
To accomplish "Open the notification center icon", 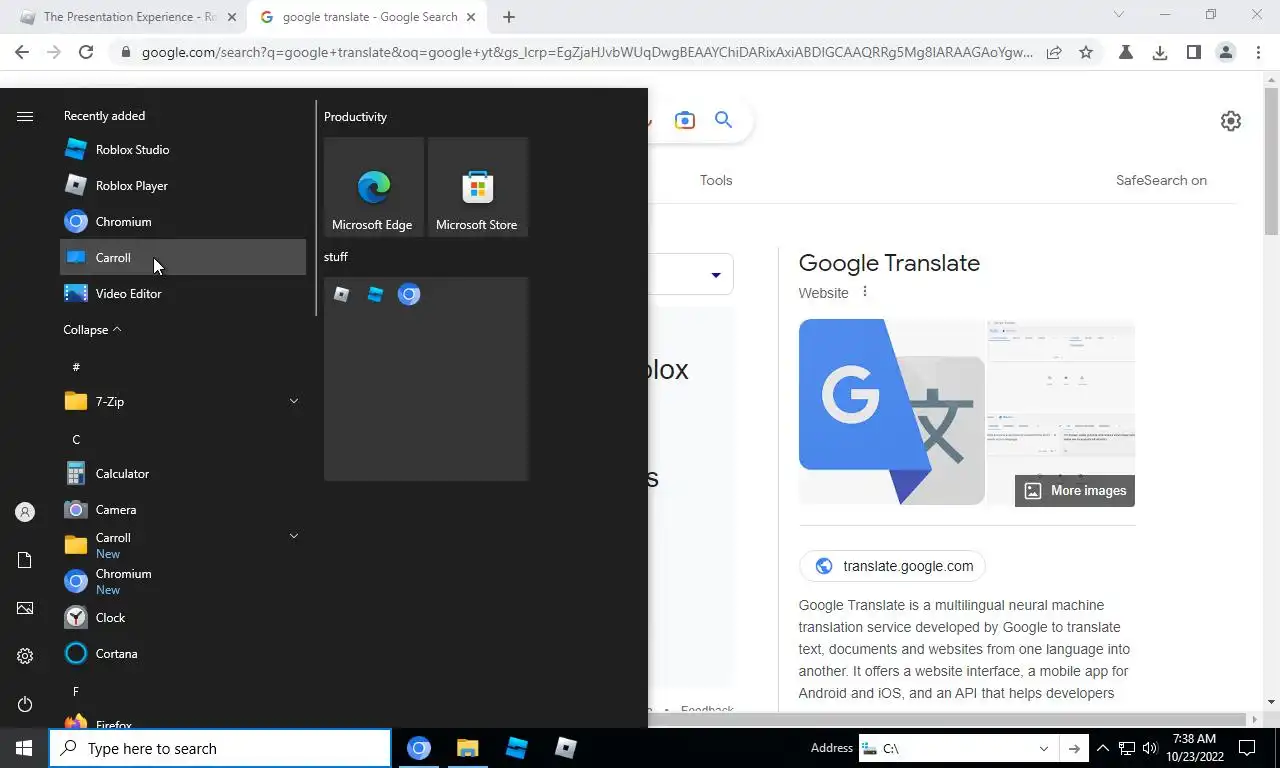I will pyautogui.click(x=1247, y=748).
